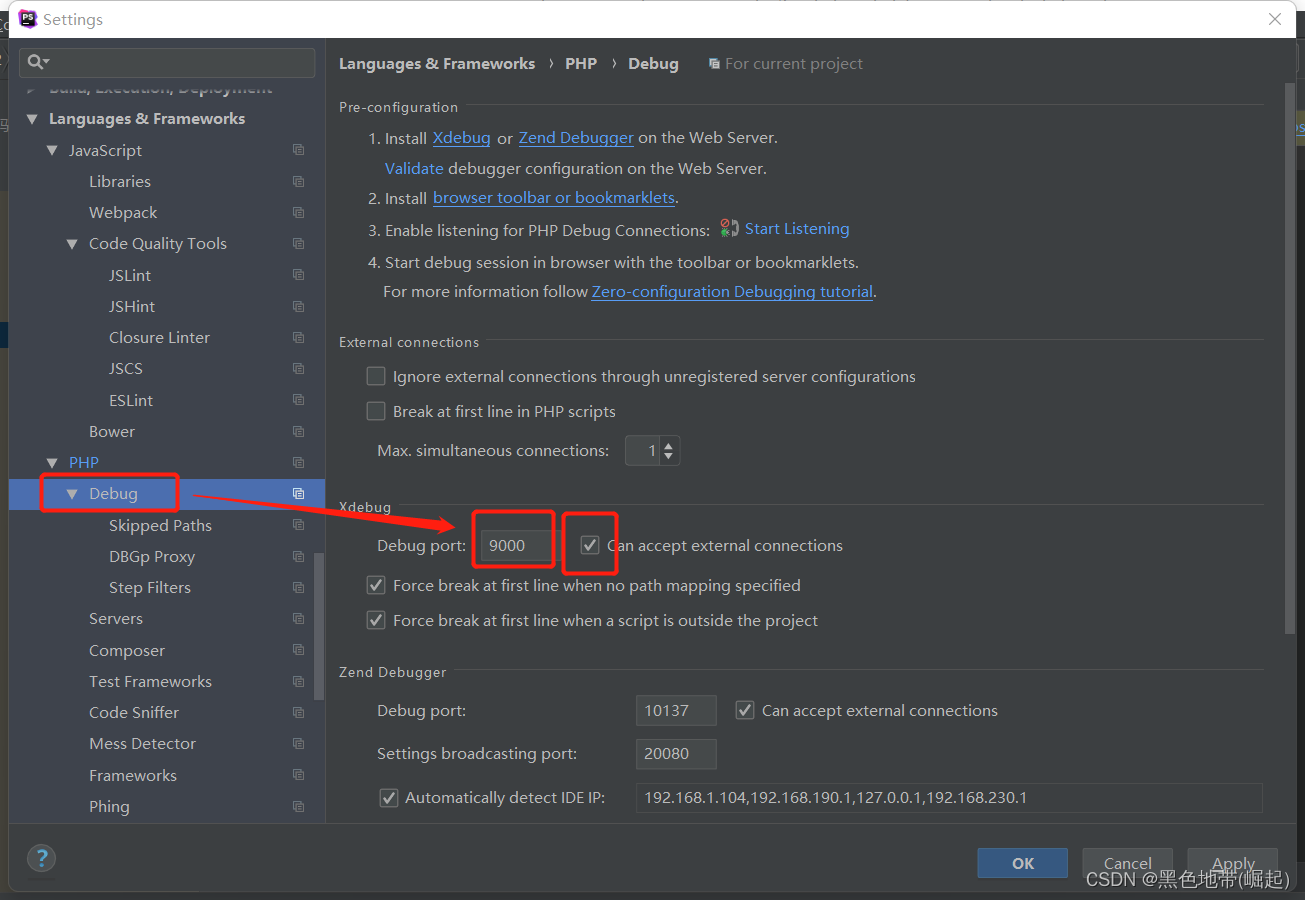Click the Max simultaneous connections spinner arrows

coord(669,451)
